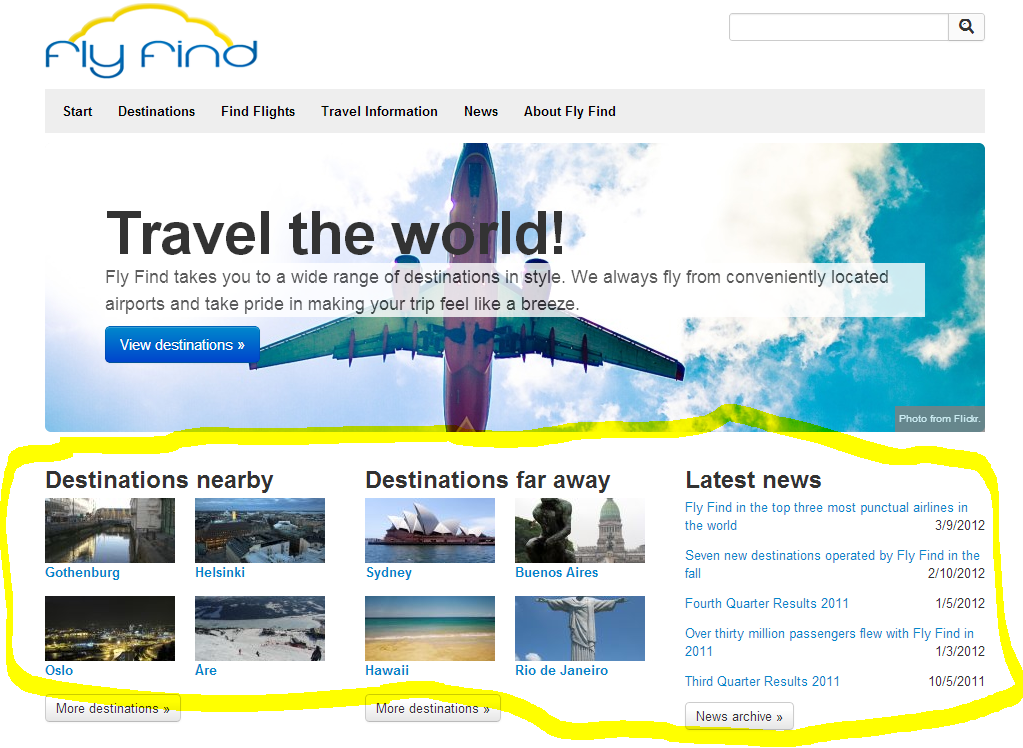Click the Fly Find cloud logo
This screenshot has width=1023, height=748.
(151, 45)
